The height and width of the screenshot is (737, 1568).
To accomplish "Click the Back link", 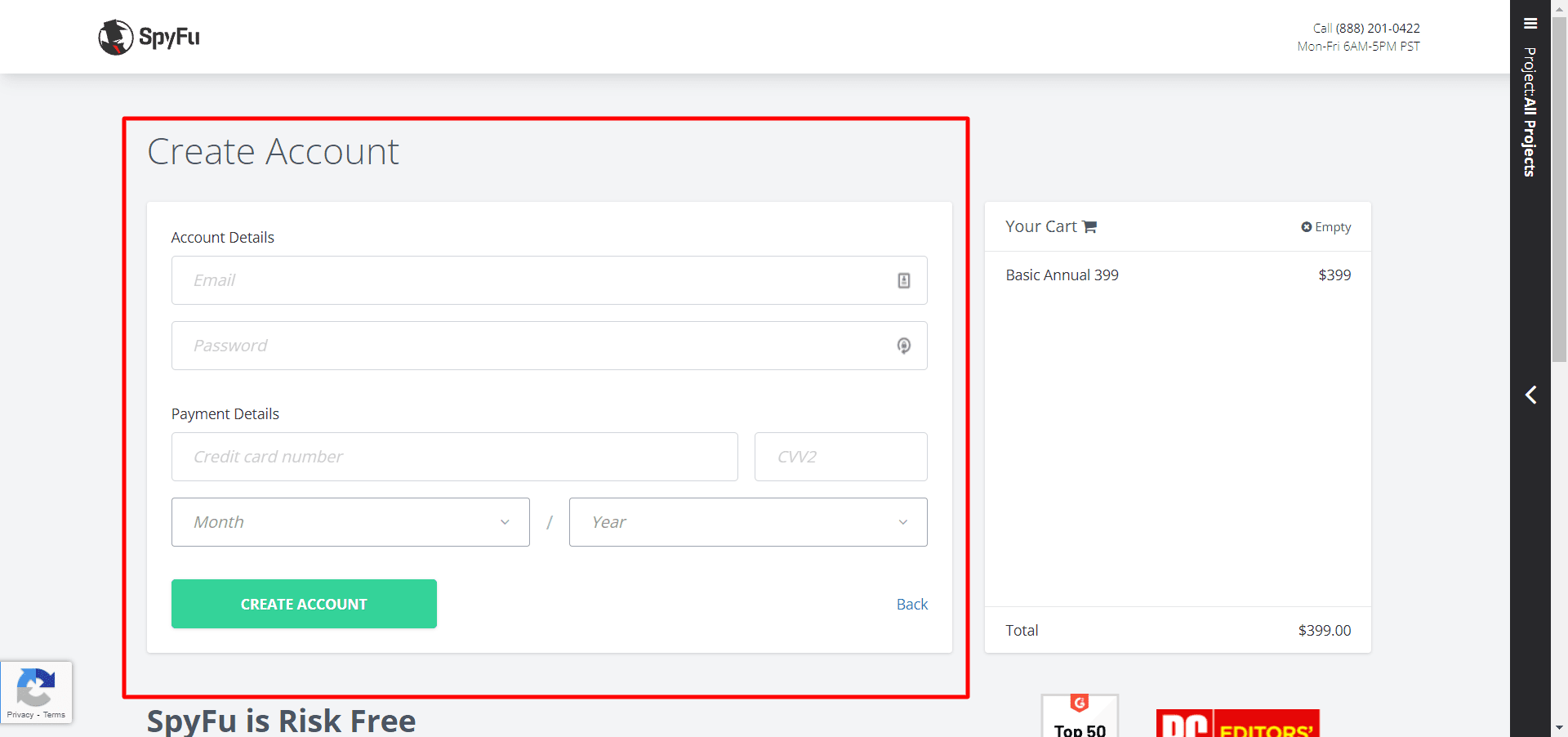I will coord(911,605).
